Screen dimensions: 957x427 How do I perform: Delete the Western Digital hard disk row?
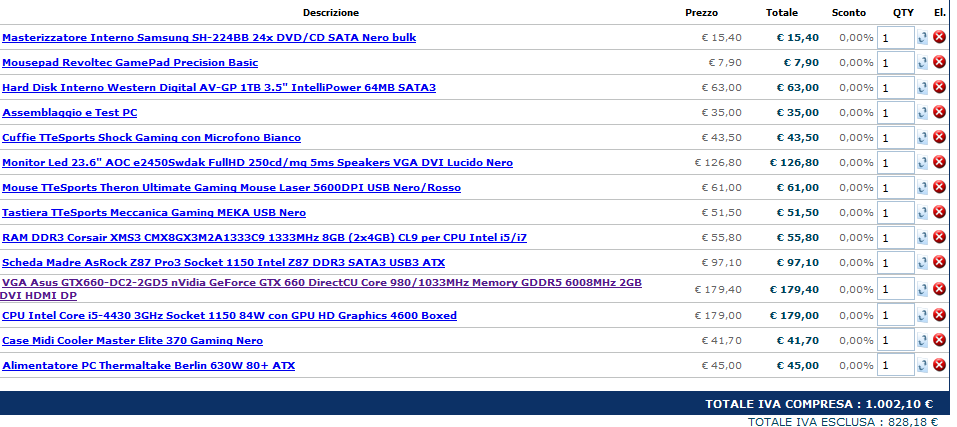pyautogui.click(x=939, y=87)
